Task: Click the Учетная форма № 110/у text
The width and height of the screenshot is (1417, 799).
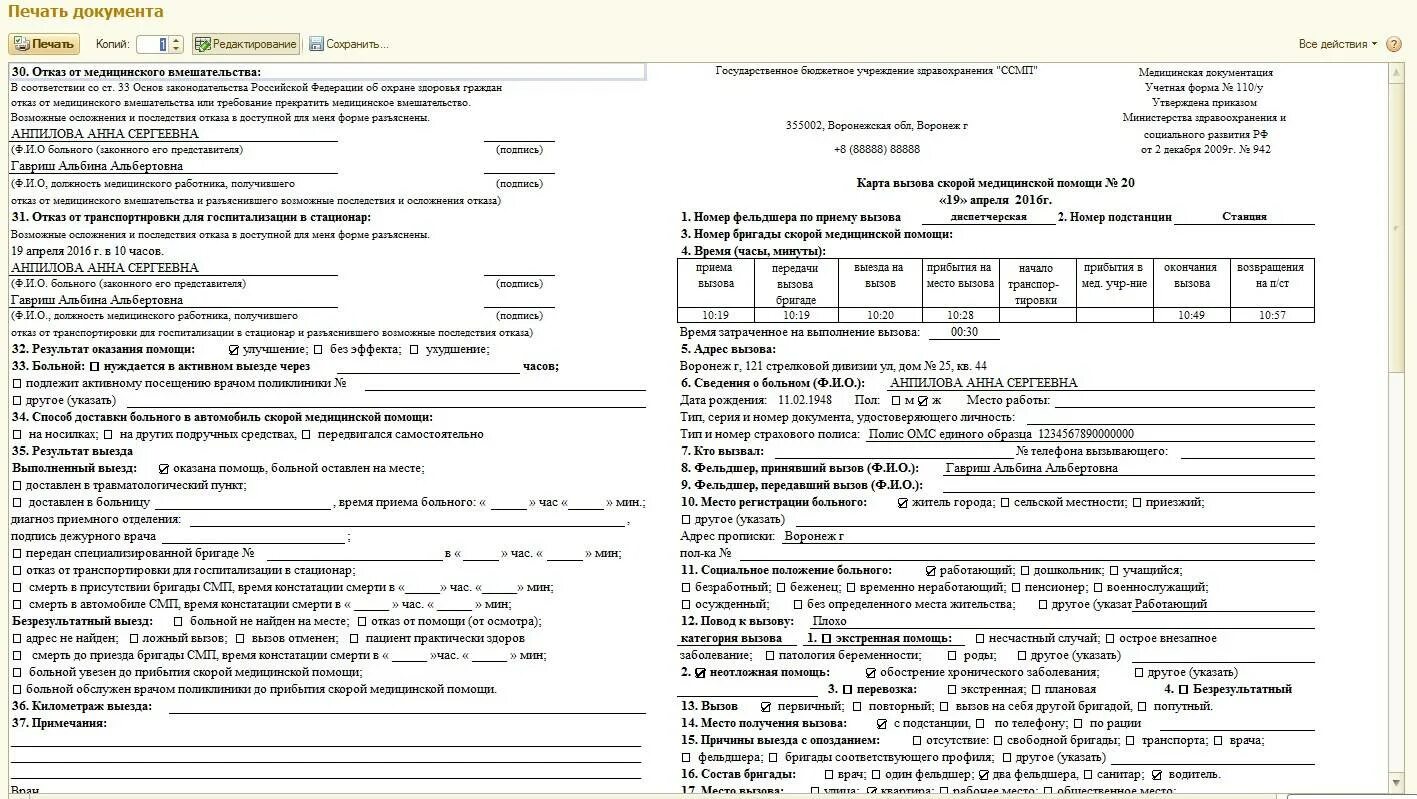Action: [x=1204, y=87]
